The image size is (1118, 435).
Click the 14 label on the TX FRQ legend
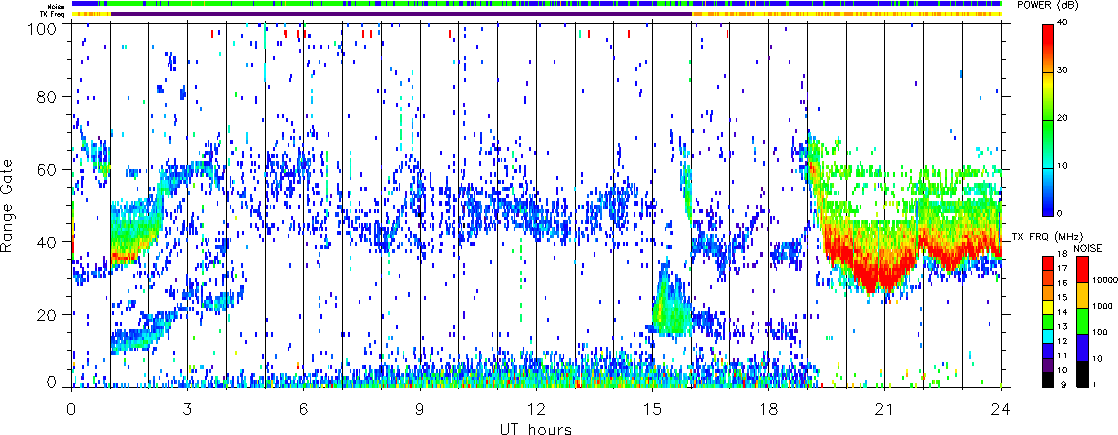[1062, 312]
